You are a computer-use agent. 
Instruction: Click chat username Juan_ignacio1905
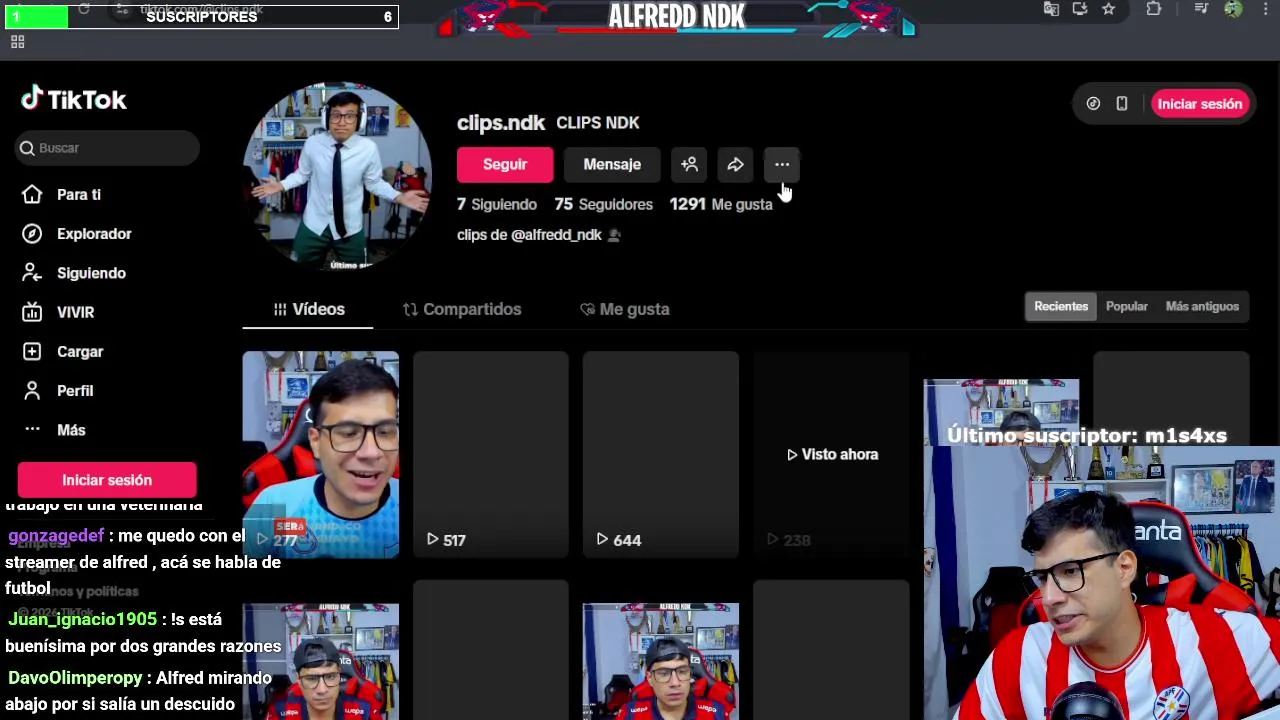point(82,620)
